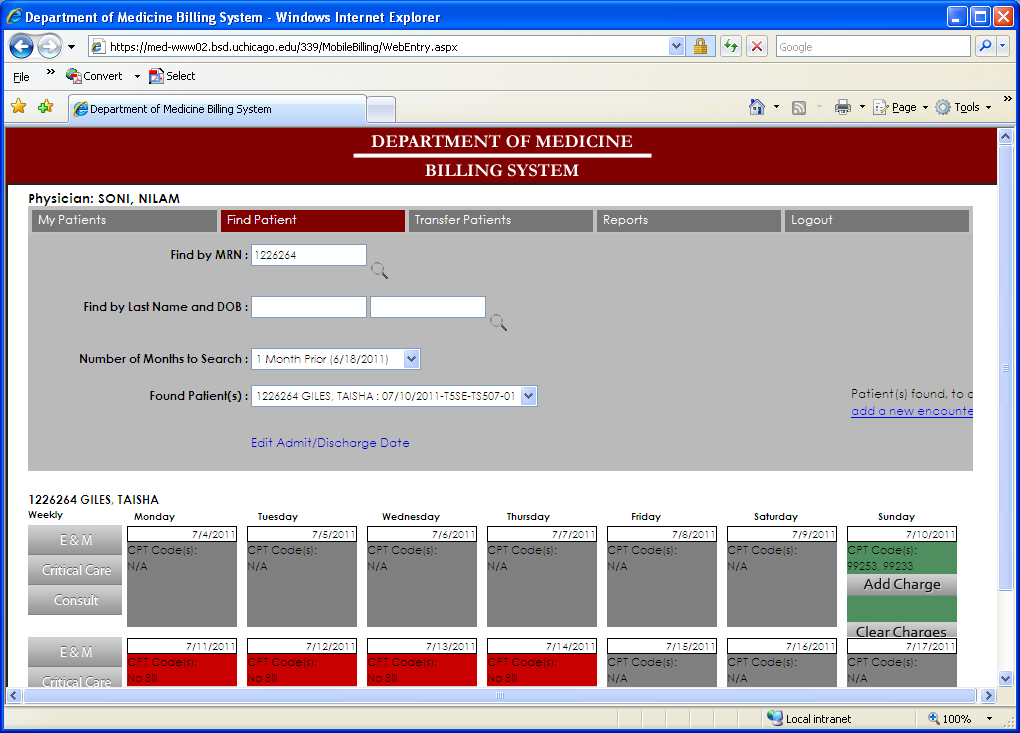The height and width of the screenshot is (733, 1020).
Task: Click the browser Back arrow button
Action: point(22,46)
